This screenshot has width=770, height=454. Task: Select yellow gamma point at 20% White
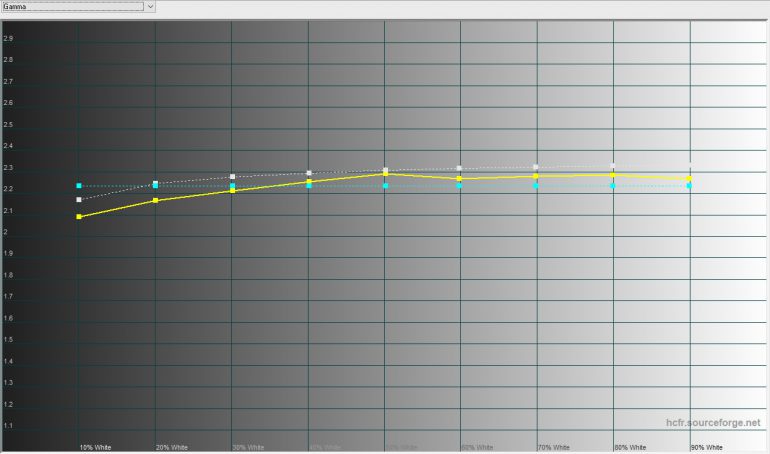pyautogui.click(x=155, y=201)
